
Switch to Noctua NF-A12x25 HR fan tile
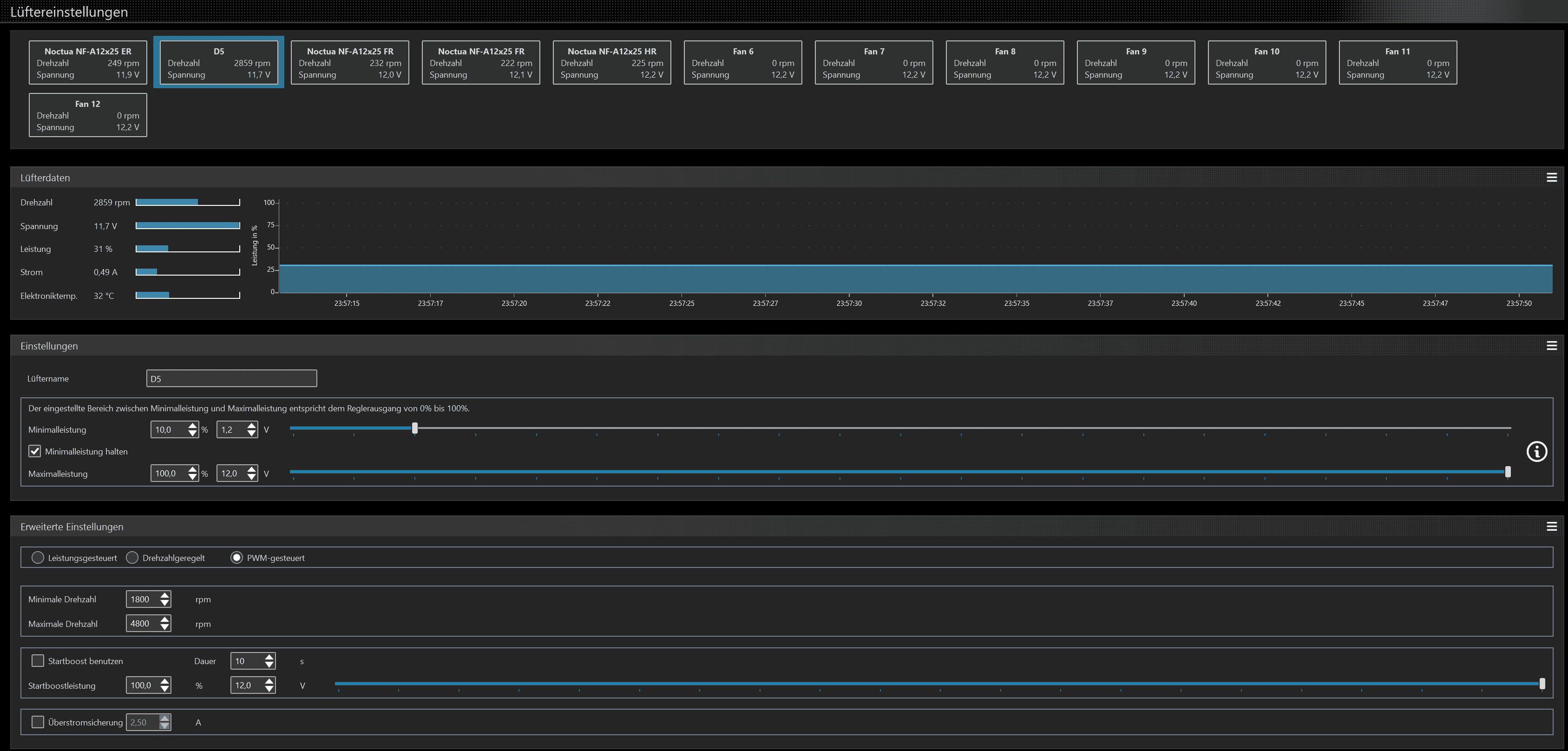[612, 63]
